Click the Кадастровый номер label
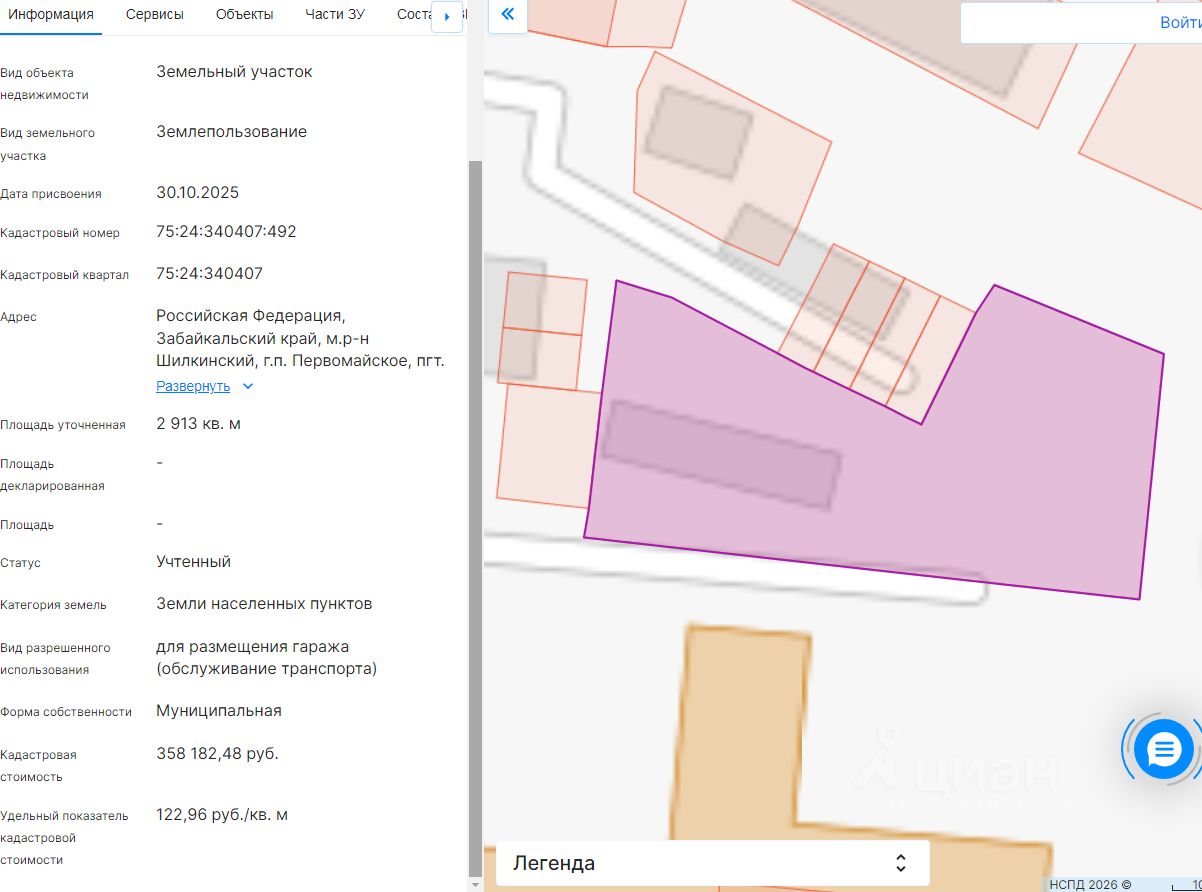Screen dimensions: 1202x892 (x=60, y=233)
